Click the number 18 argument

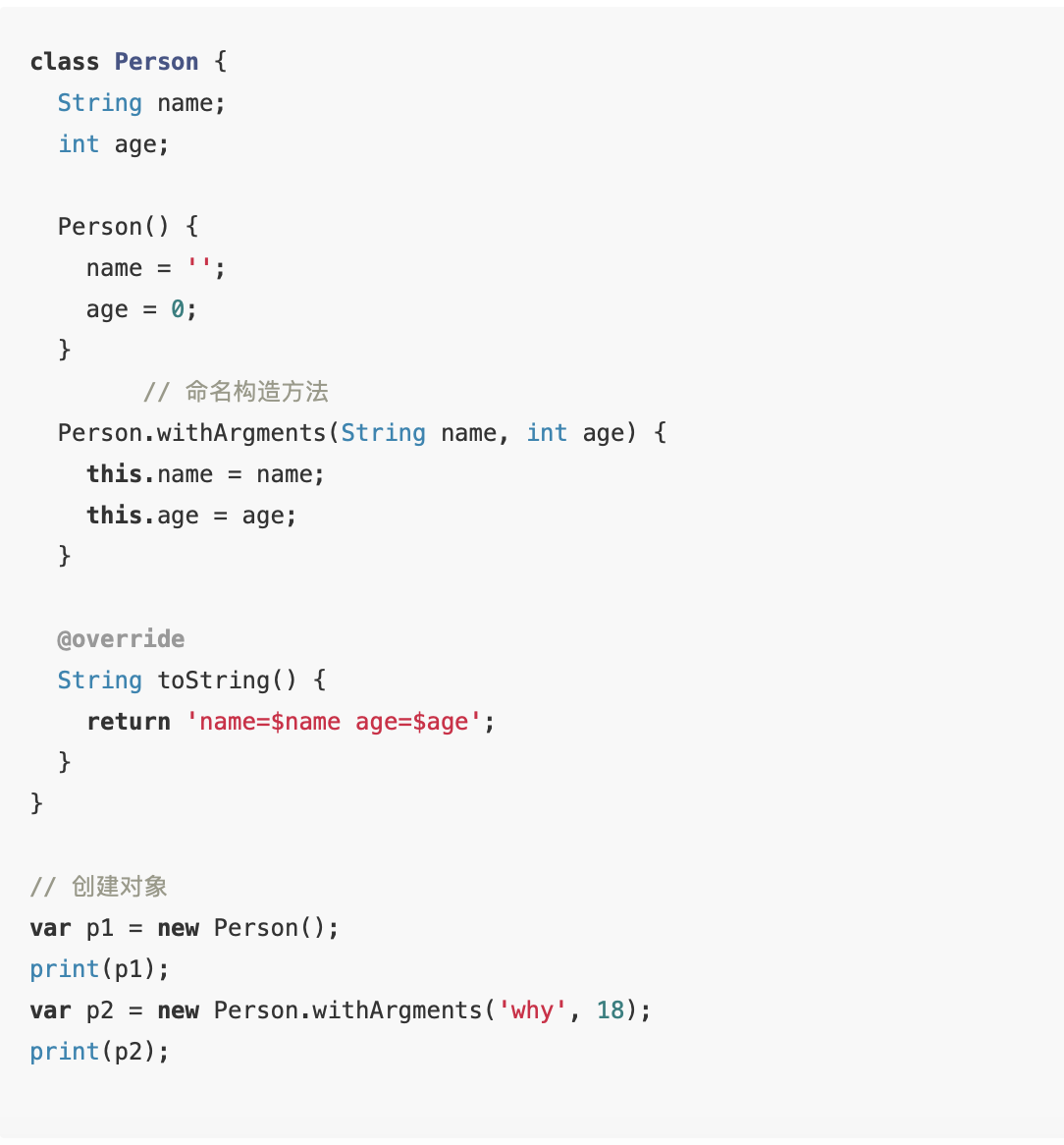(x=611, y=1010)
